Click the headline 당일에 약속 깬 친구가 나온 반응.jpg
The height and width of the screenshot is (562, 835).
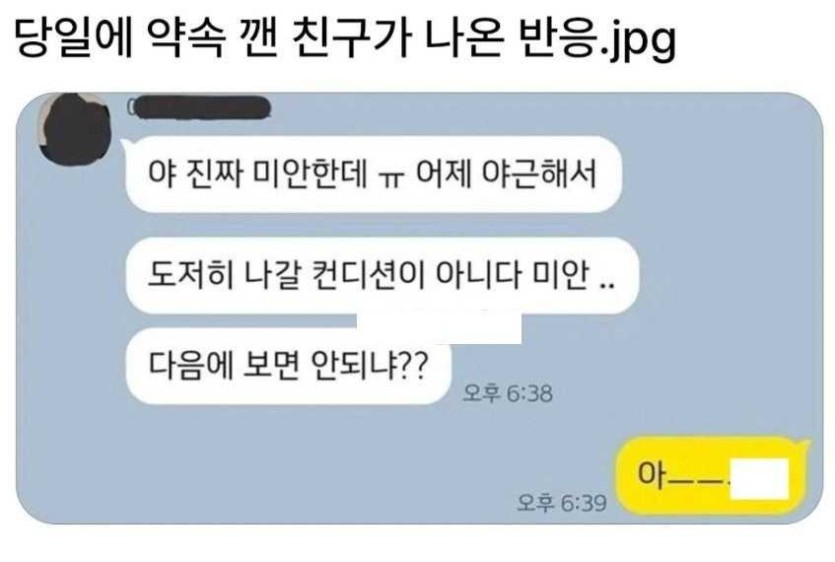tap(345, 39)
